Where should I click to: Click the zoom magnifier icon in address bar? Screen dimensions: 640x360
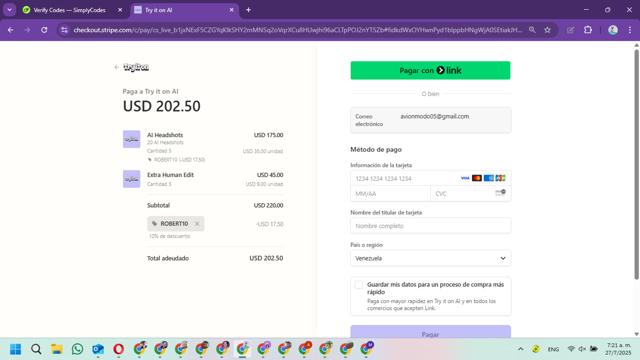tap(532, 30)
